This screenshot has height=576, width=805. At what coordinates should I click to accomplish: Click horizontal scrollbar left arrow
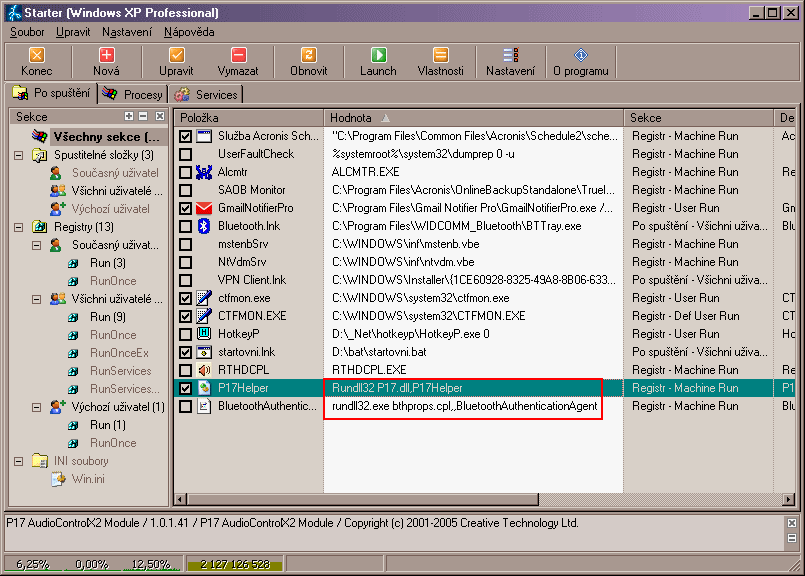[181, 499]
